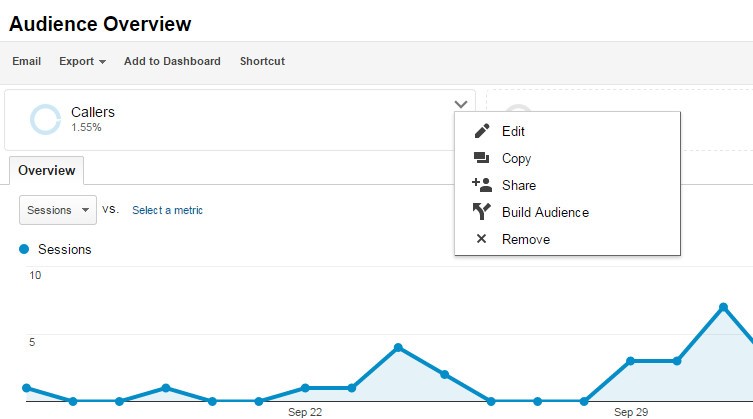Click the 1.55% segment percentage
The image size is (753, 419).
(x=86, y=127)
